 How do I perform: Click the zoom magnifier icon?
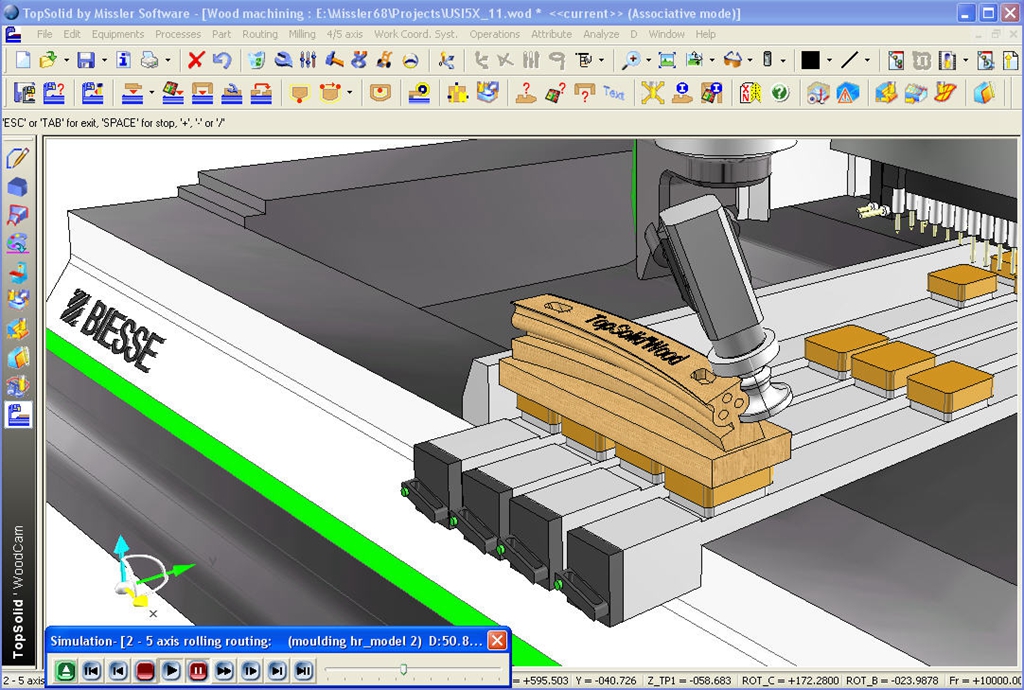pos(630,61)
